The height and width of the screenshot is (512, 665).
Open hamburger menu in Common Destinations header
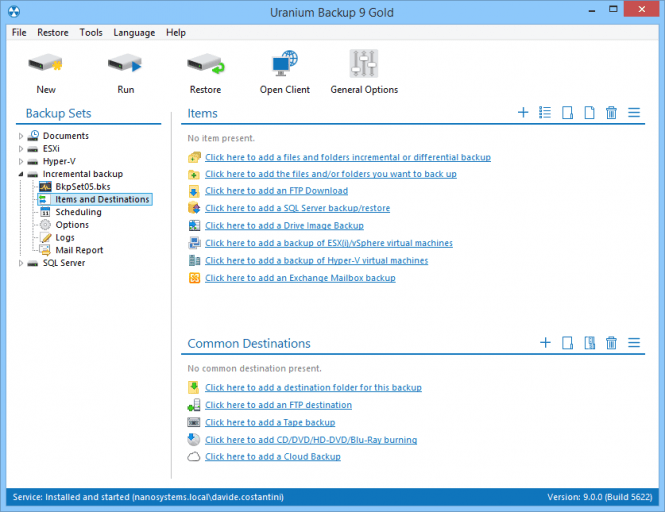tap(634, 342)
